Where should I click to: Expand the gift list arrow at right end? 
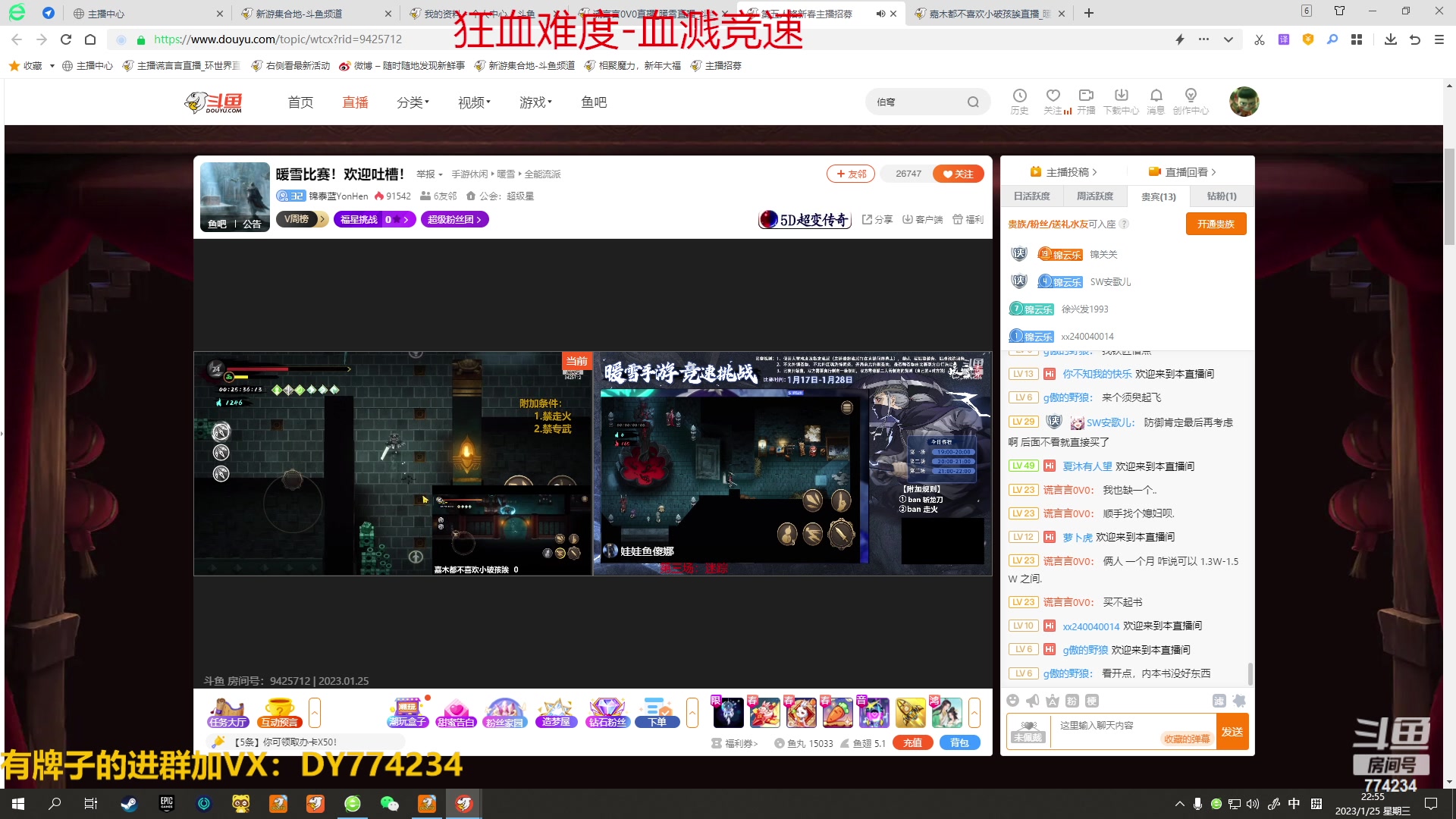click(974, 713)
